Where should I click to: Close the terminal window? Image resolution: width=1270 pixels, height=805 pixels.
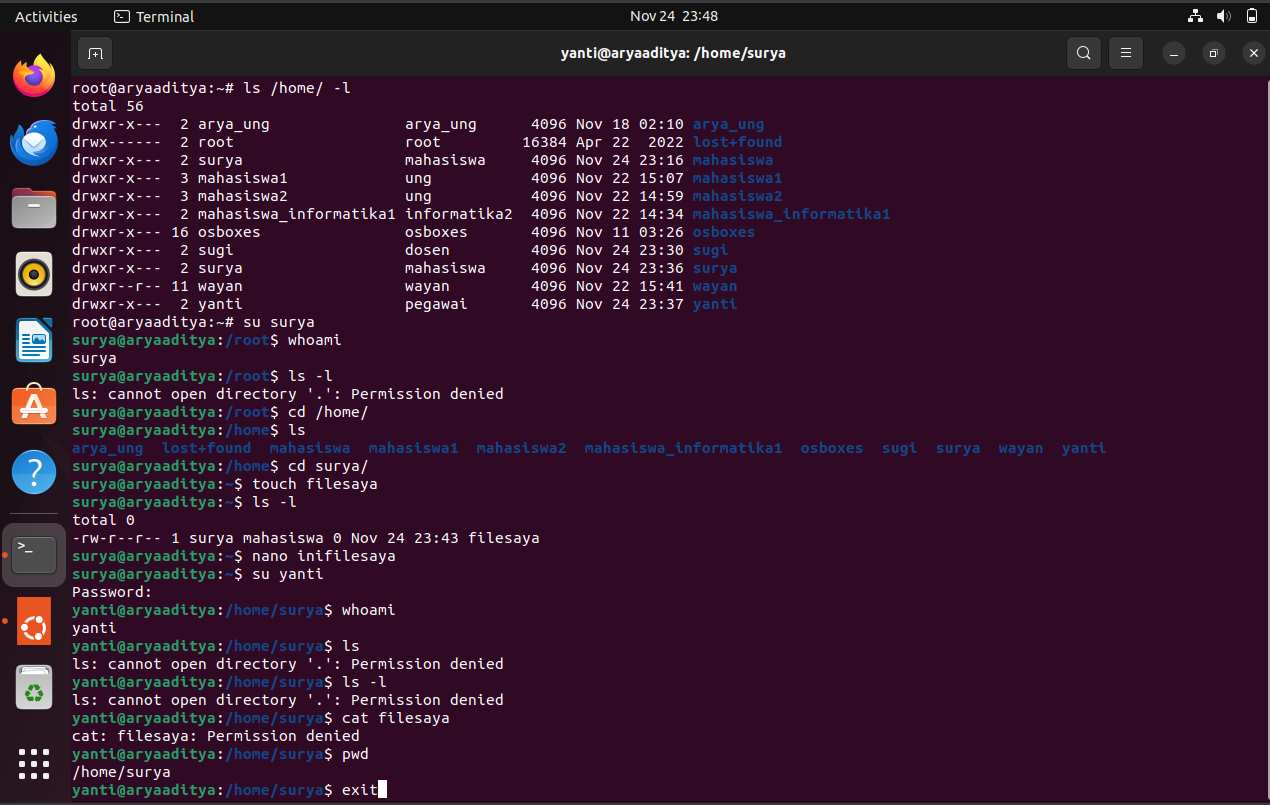tap(1251, 53)
